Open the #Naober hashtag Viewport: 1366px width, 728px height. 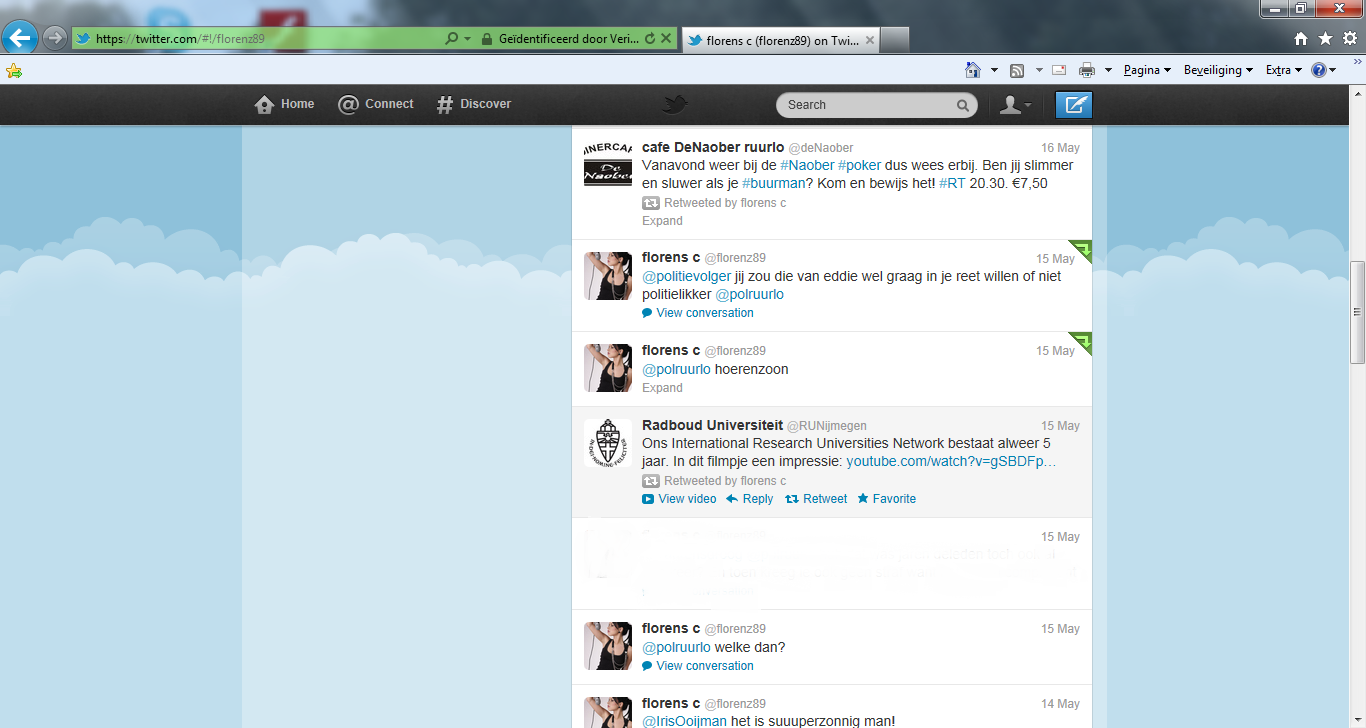click(x=807, y=165)
